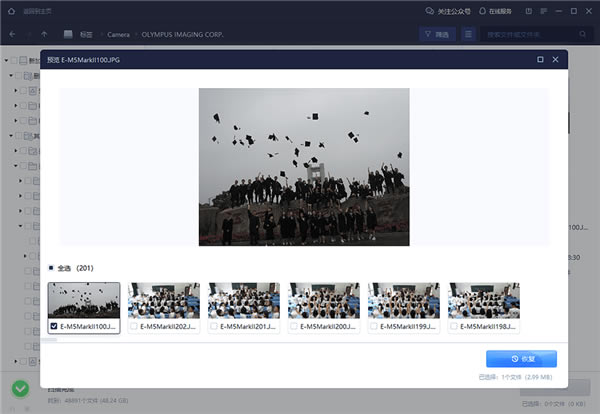Close the E-M5MarkII100.JPG preview dialog
The width and height of the screenshot is (600, 414).
[557, 60]
